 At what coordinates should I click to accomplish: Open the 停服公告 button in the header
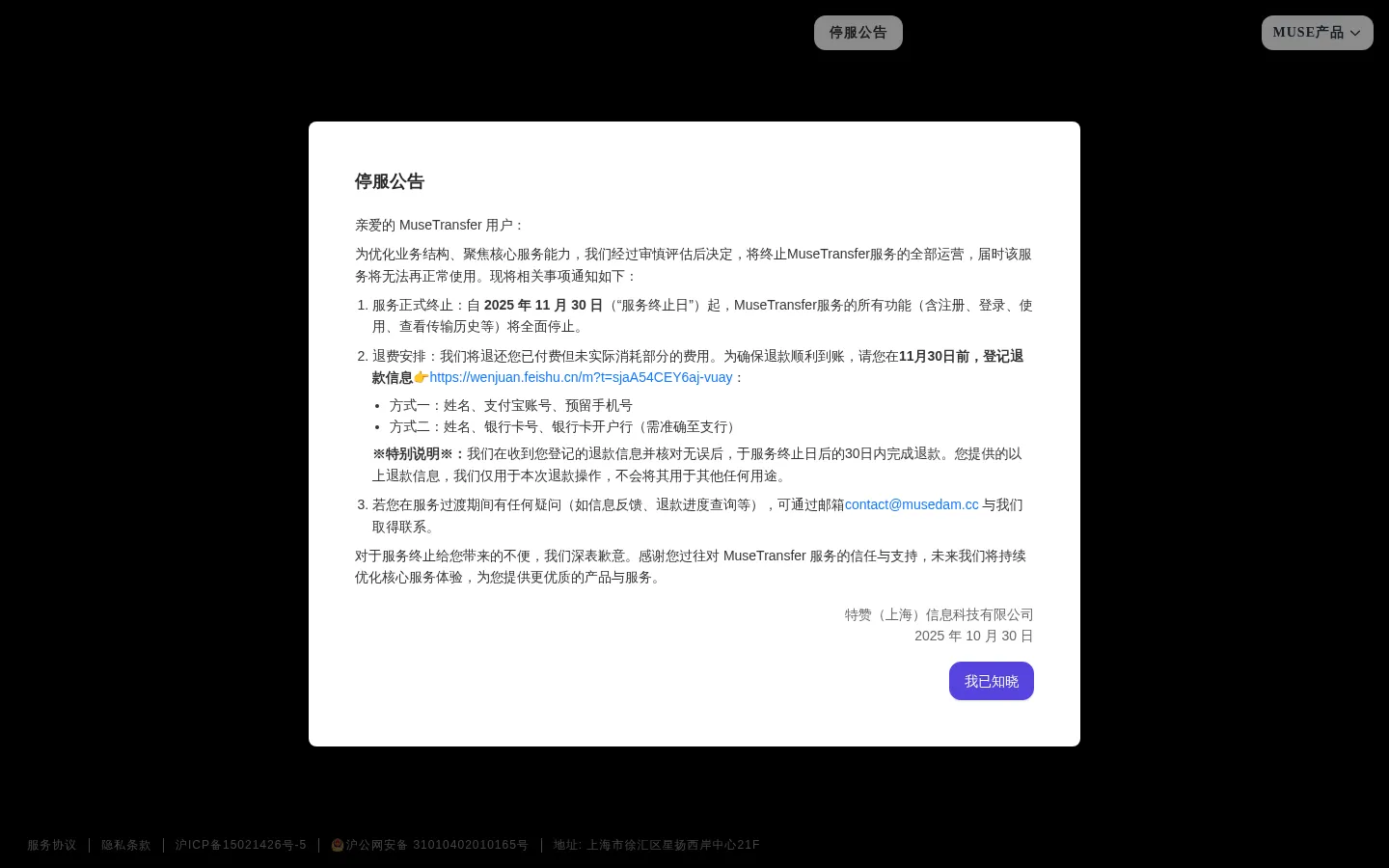coord(858,33)
